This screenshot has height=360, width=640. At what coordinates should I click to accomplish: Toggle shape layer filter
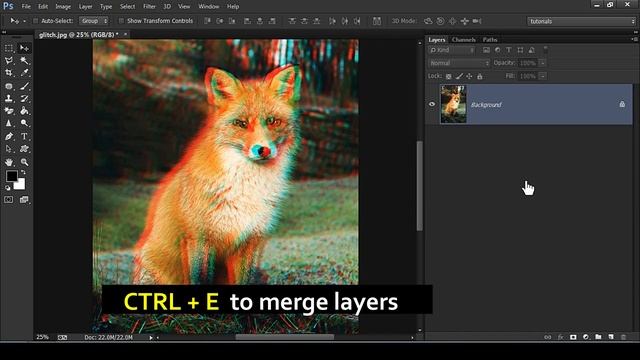(520, 50)
